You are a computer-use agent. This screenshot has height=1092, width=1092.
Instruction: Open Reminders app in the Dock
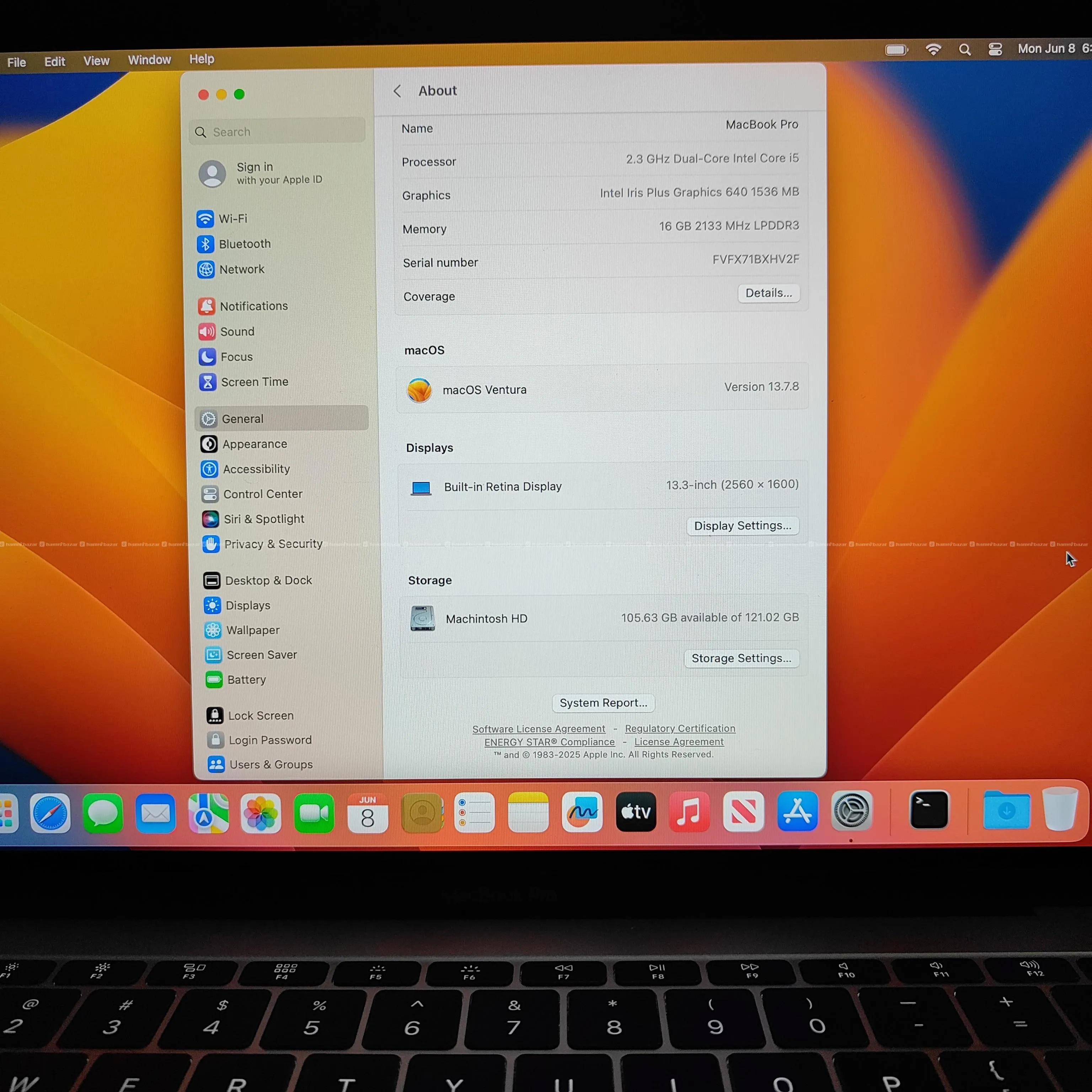(x=474, y=813)
